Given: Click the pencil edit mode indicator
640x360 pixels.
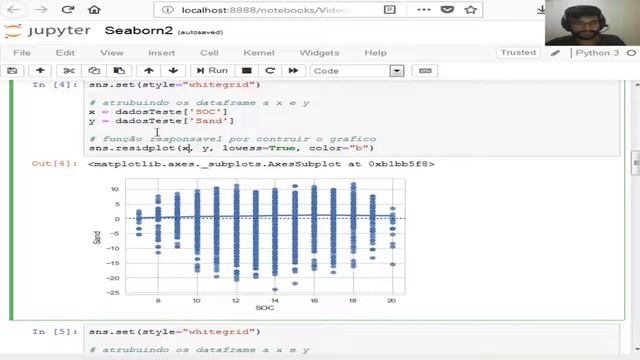Looking at the screenshot, I should click(x=555, y=53).
